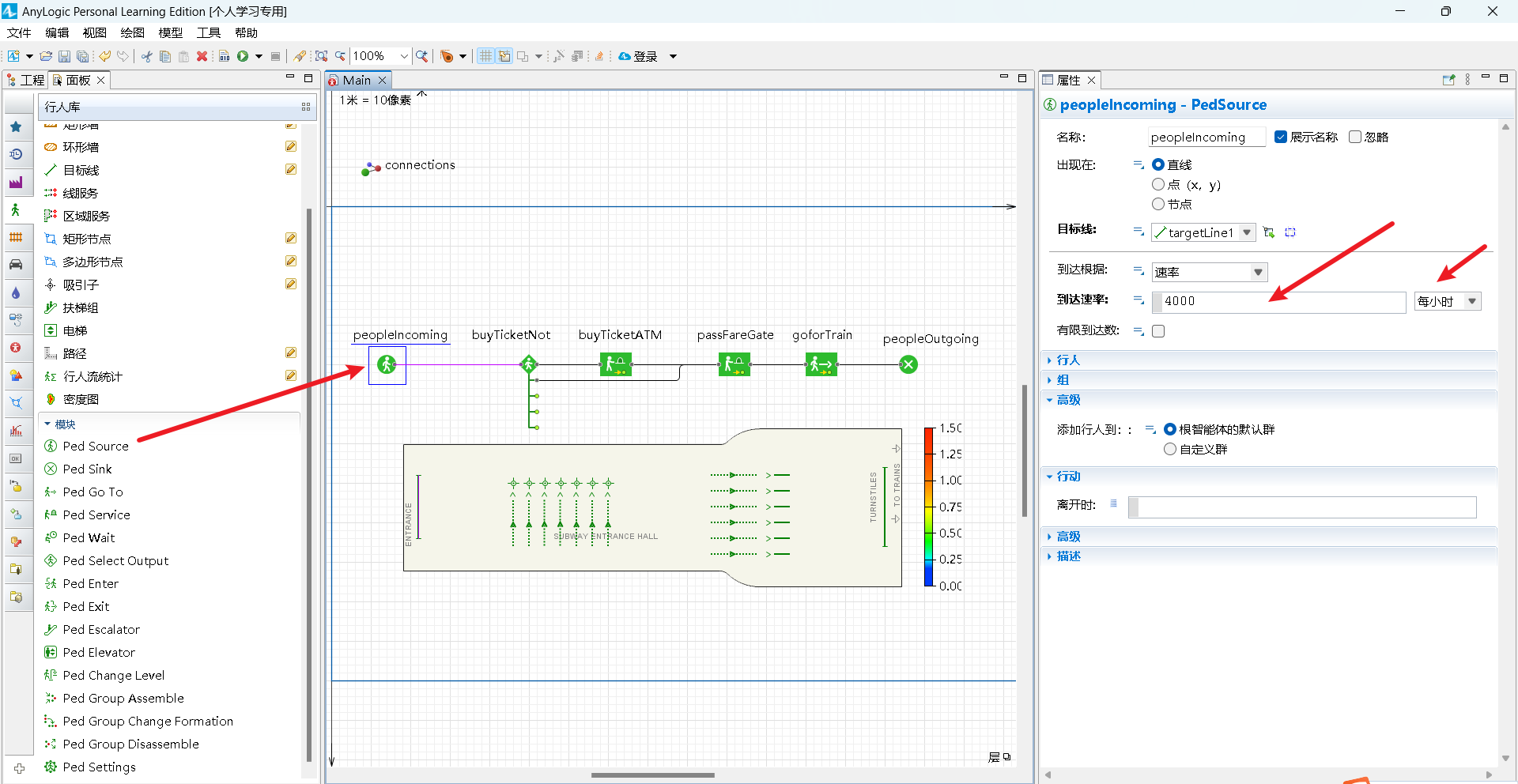Screen dimensions: 1518x784
Task: Select the 节点 radio option
Action: click(x=1158, y=204)
